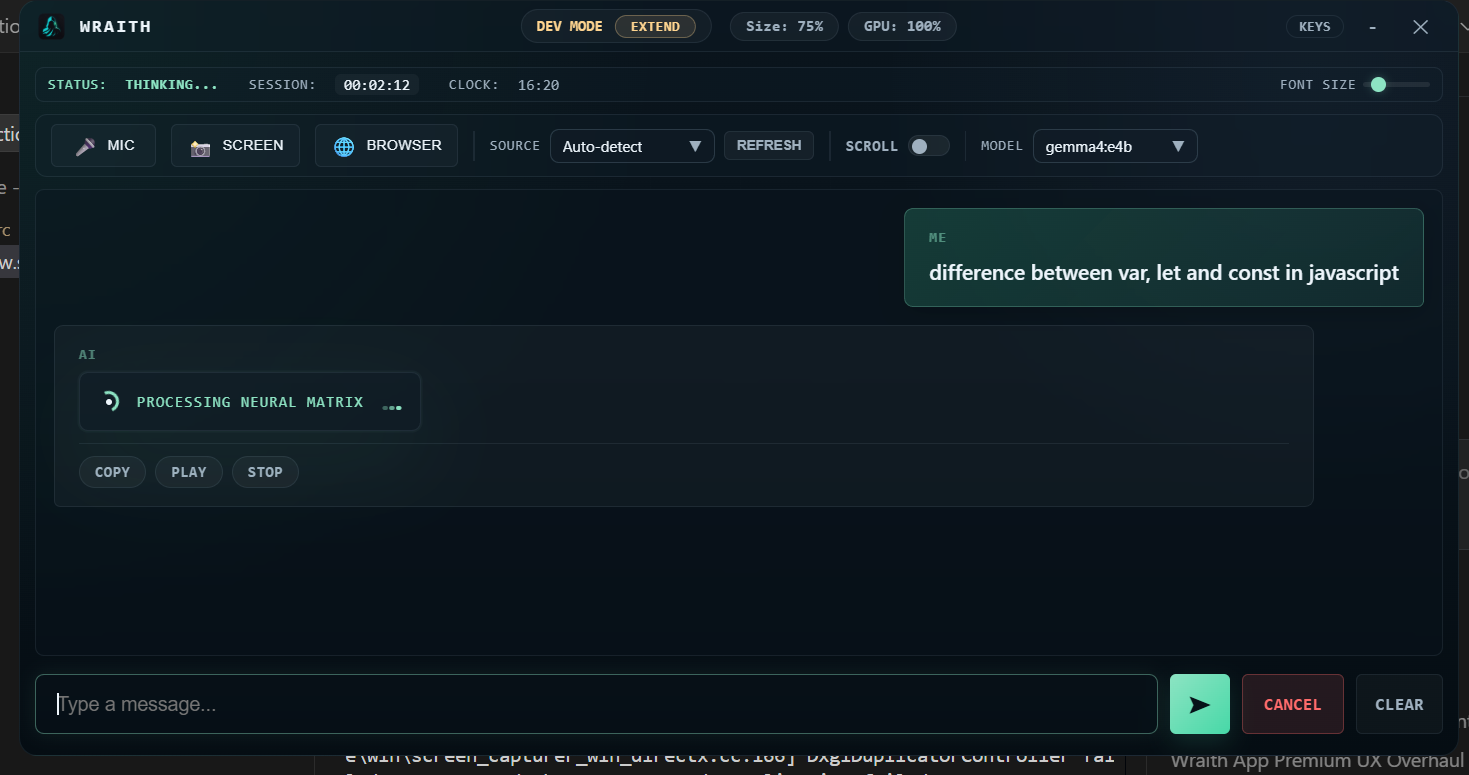Open the Auto-detect source dropdown
Screen dimensions: 1469x775
pyautogui.click(x=632, y=146)
